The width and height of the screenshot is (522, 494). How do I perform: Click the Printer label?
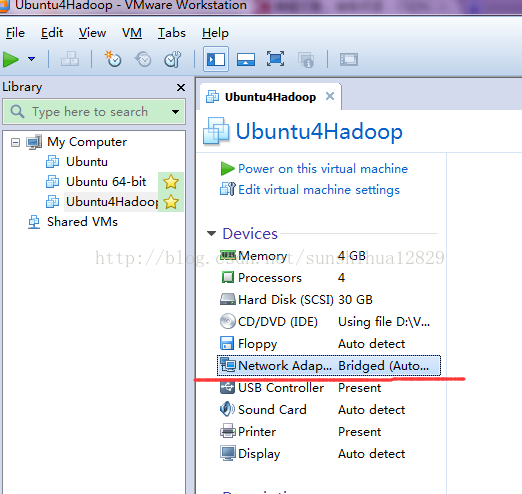(257, 432)
